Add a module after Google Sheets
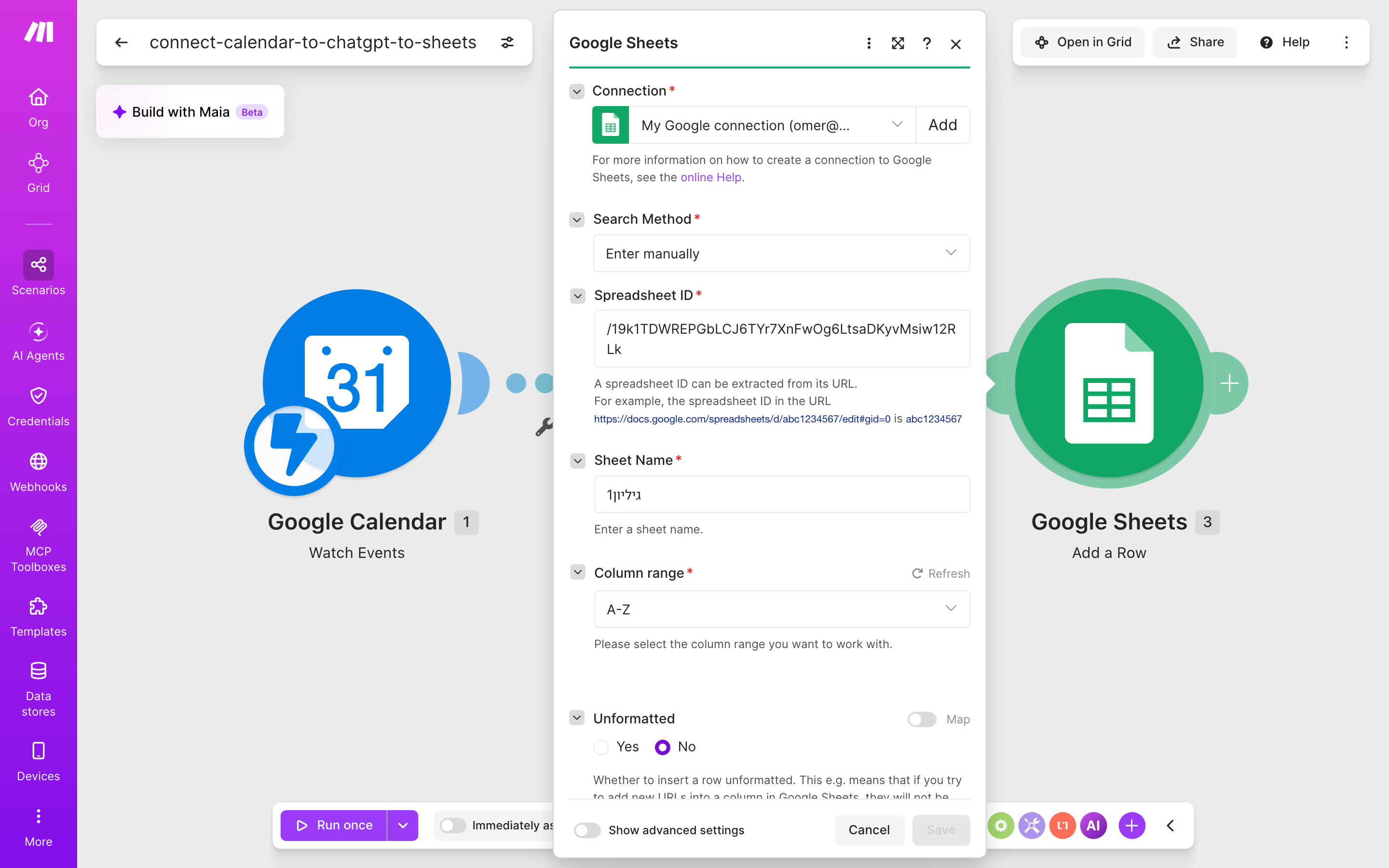 coord(1229,383)
